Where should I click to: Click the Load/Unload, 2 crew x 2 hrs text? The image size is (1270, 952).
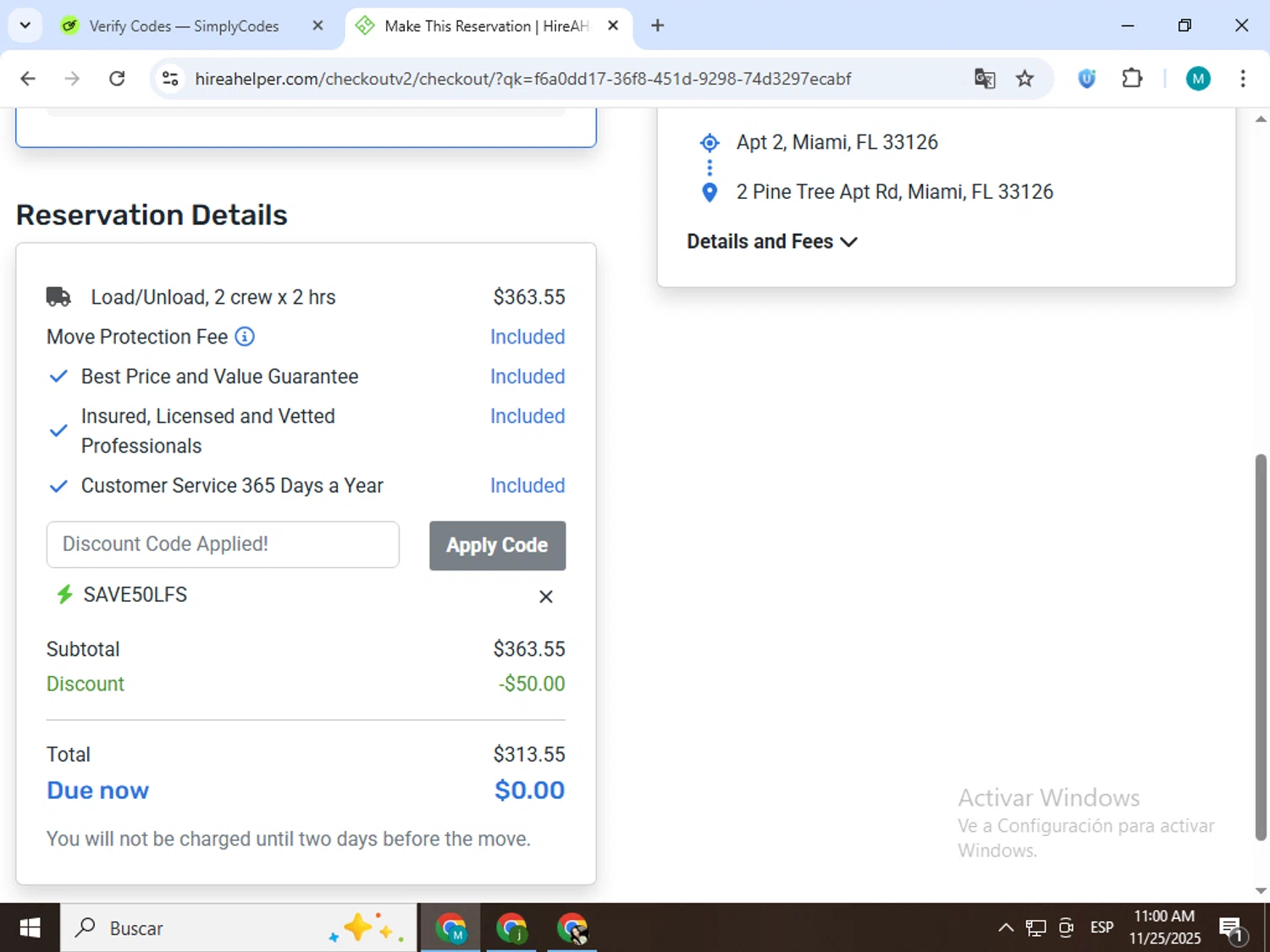[213, 297]
